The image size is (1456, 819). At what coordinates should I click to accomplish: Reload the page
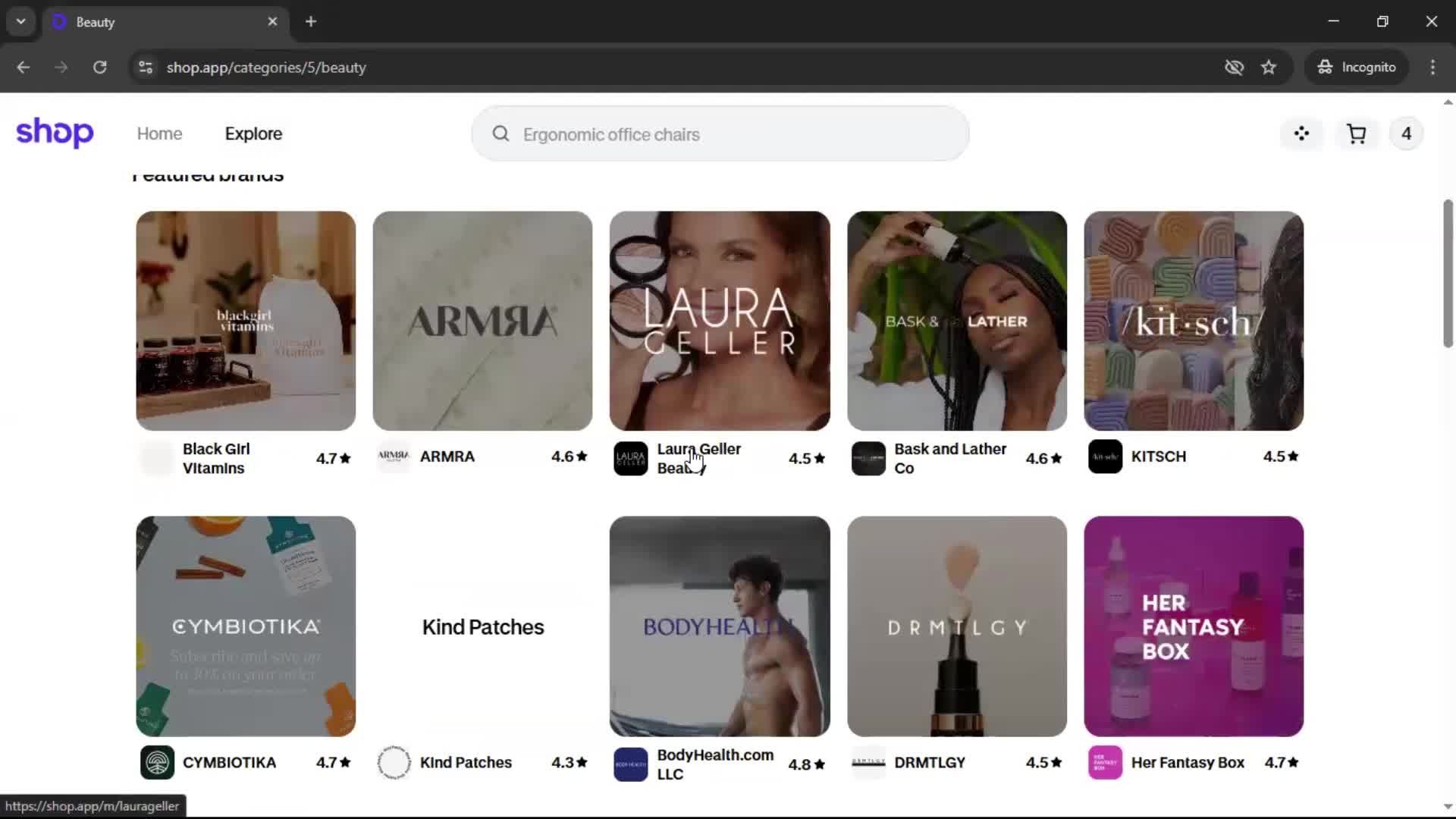click(x=99, y=67)
